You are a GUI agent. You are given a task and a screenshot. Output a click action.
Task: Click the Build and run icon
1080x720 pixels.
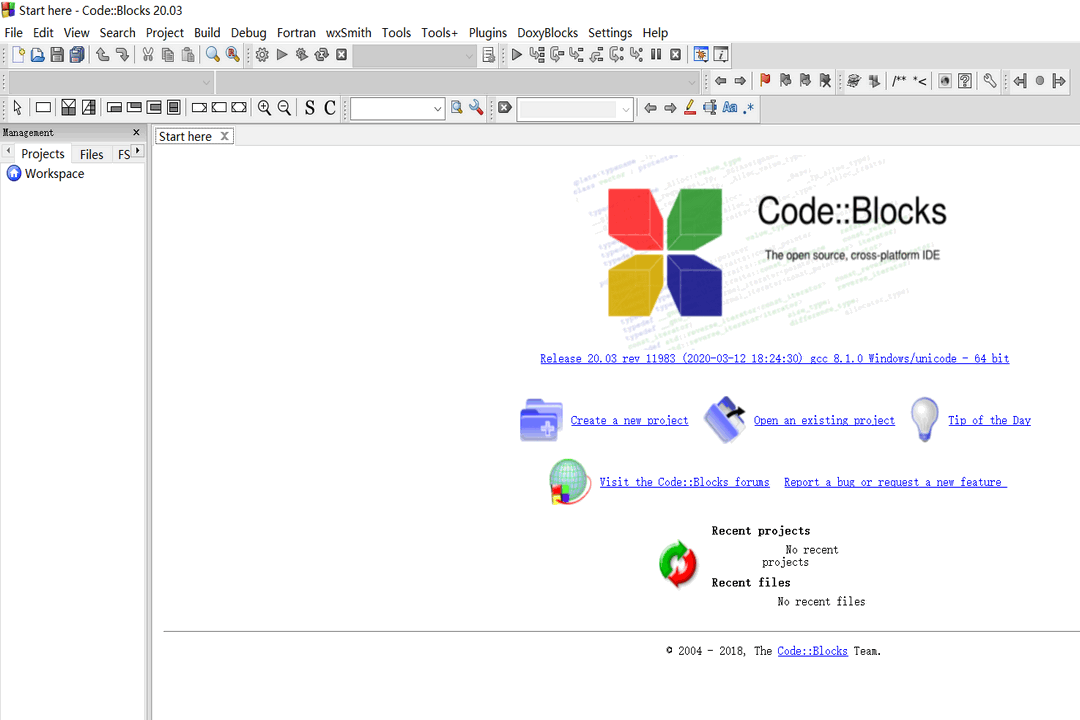point(302,54)
